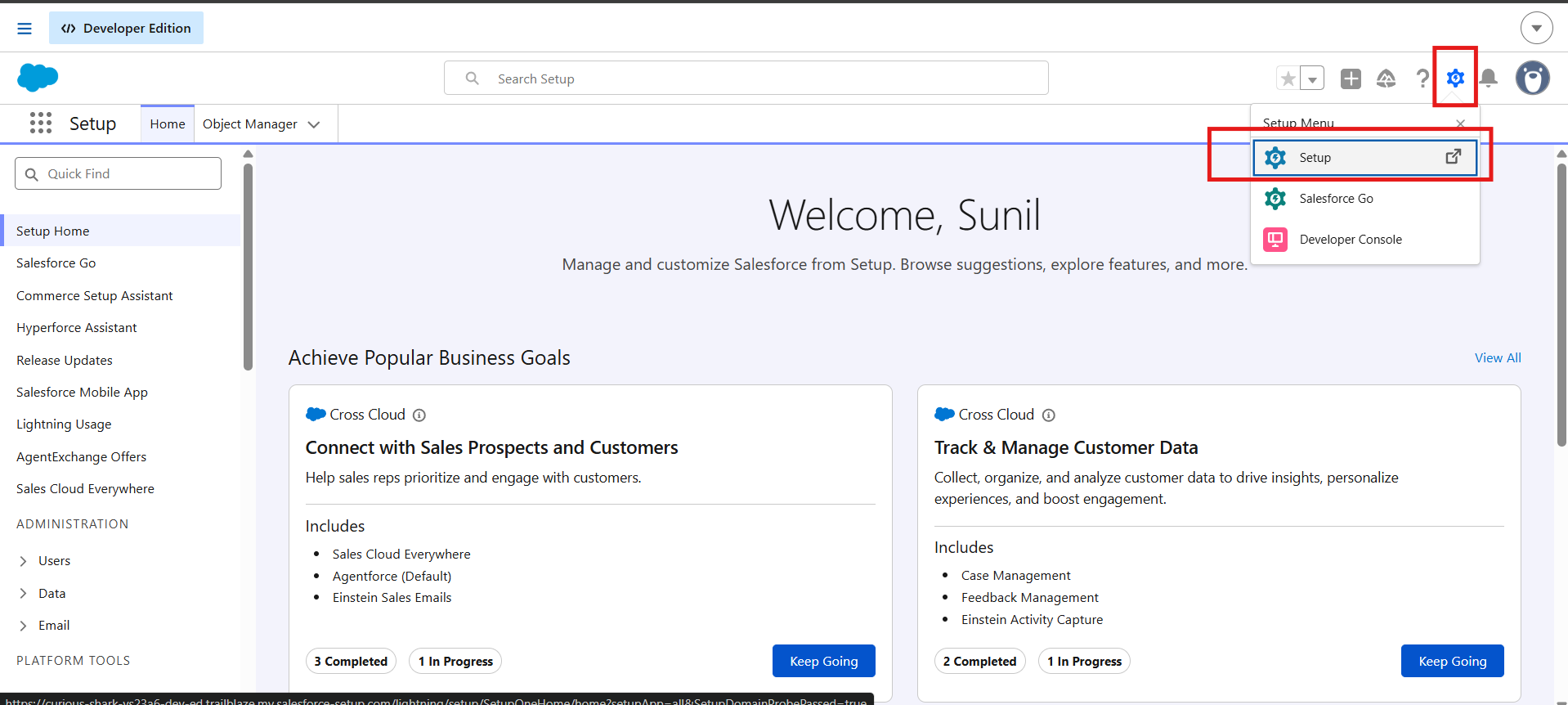Viewport: 1568px width, 705px height.
Task: Expand the top-right circular dropdown button
Action: 1537,28
